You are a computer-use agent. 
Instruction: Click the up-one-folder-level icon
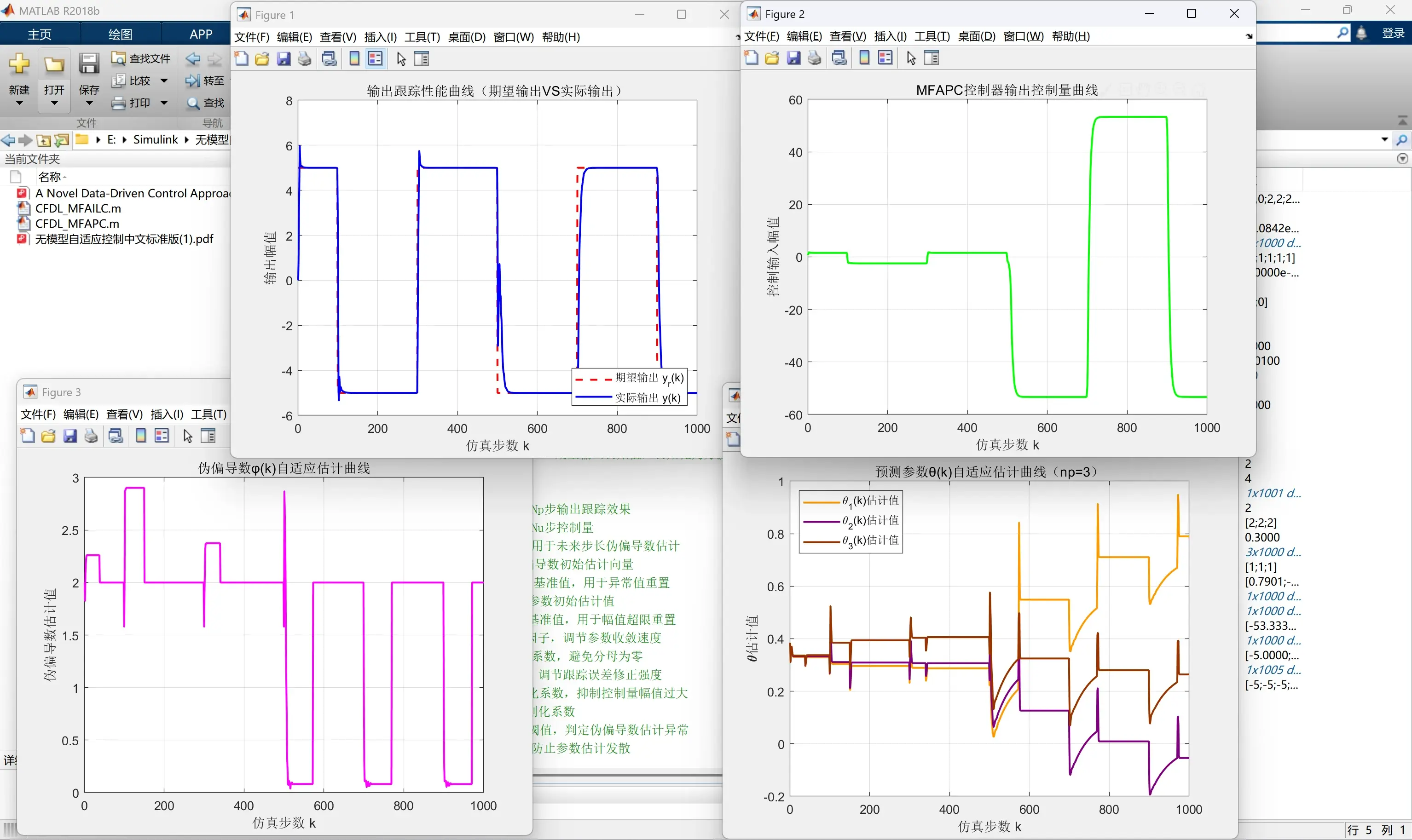(44, 140)
